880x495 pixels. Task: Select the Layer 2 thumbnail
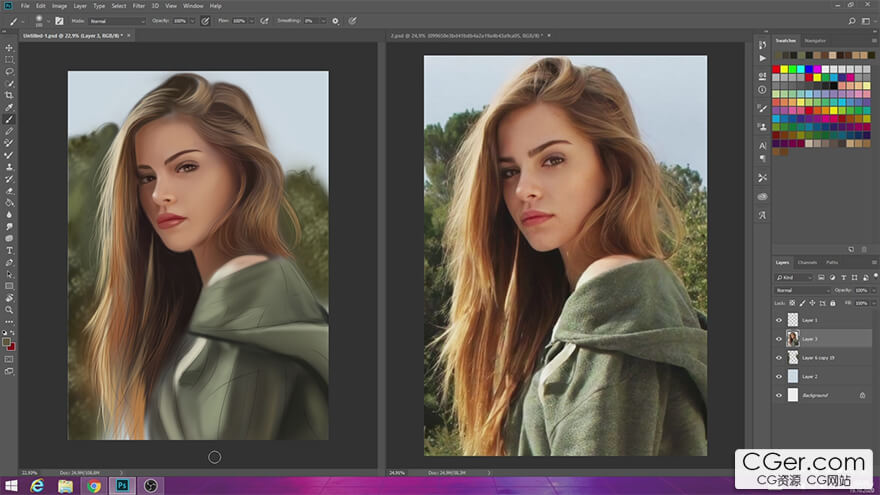[x=792, y=377]
